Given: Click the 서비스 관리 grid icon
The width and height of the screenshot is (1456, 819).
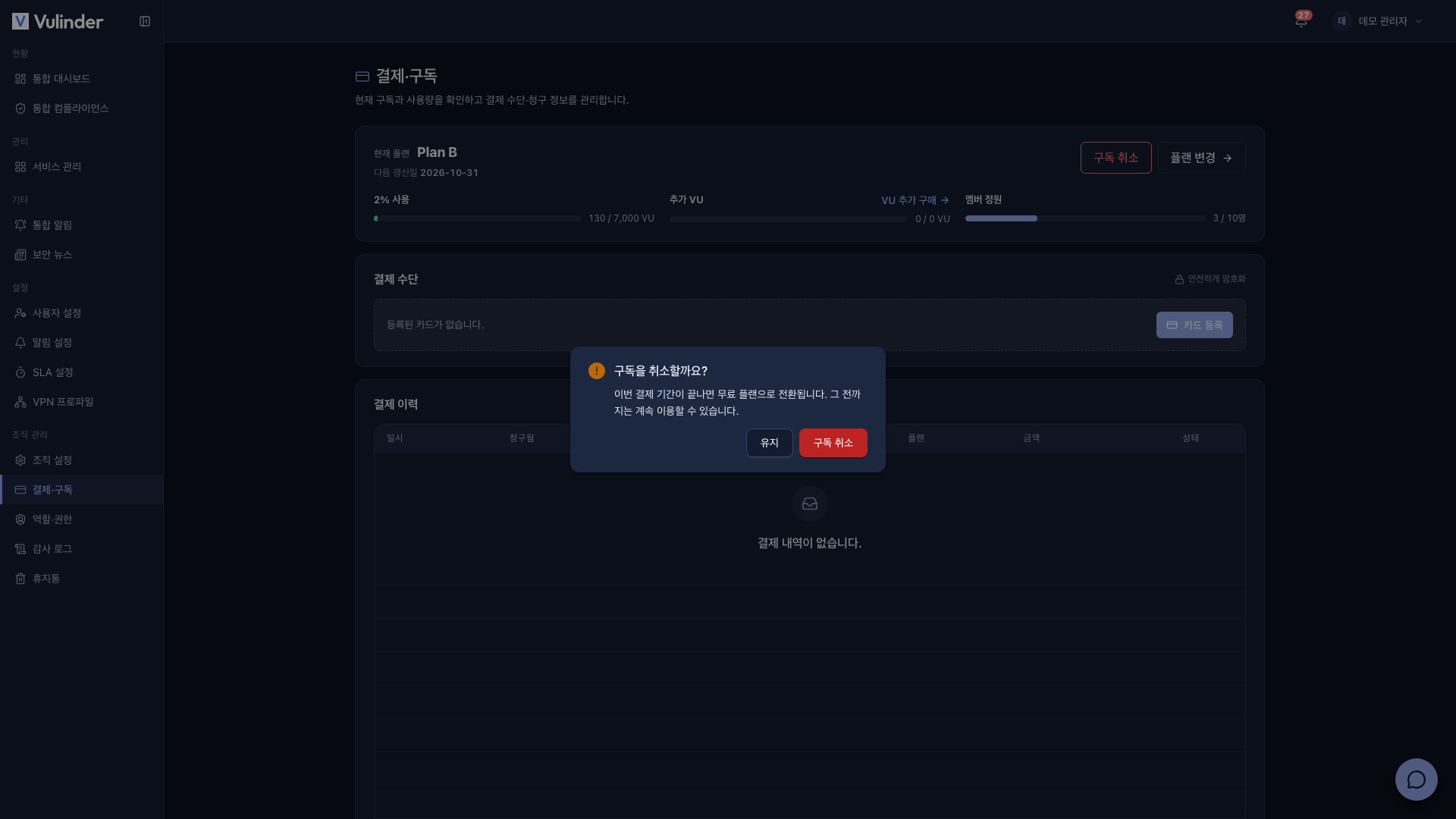Looking at the screenshot, I should (20, 167).
